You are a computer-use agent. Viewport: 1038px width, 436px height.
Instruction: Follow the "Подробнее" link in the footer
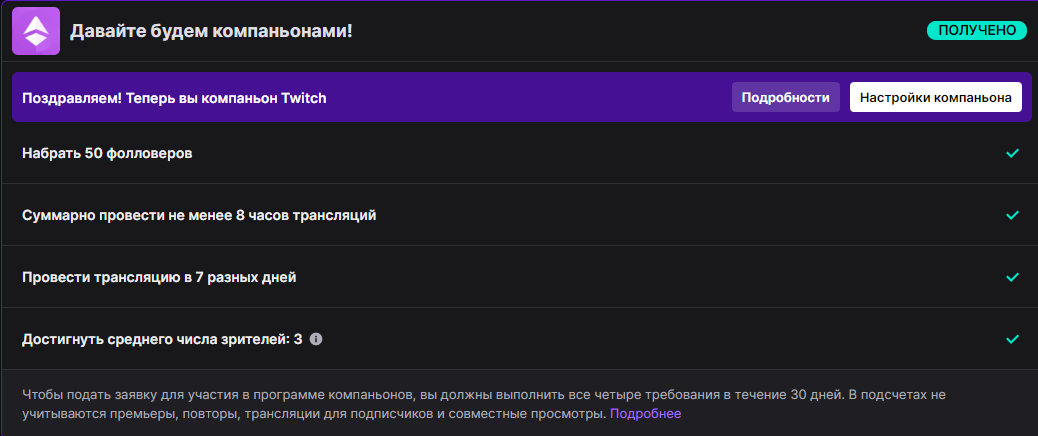coord(645,413)
